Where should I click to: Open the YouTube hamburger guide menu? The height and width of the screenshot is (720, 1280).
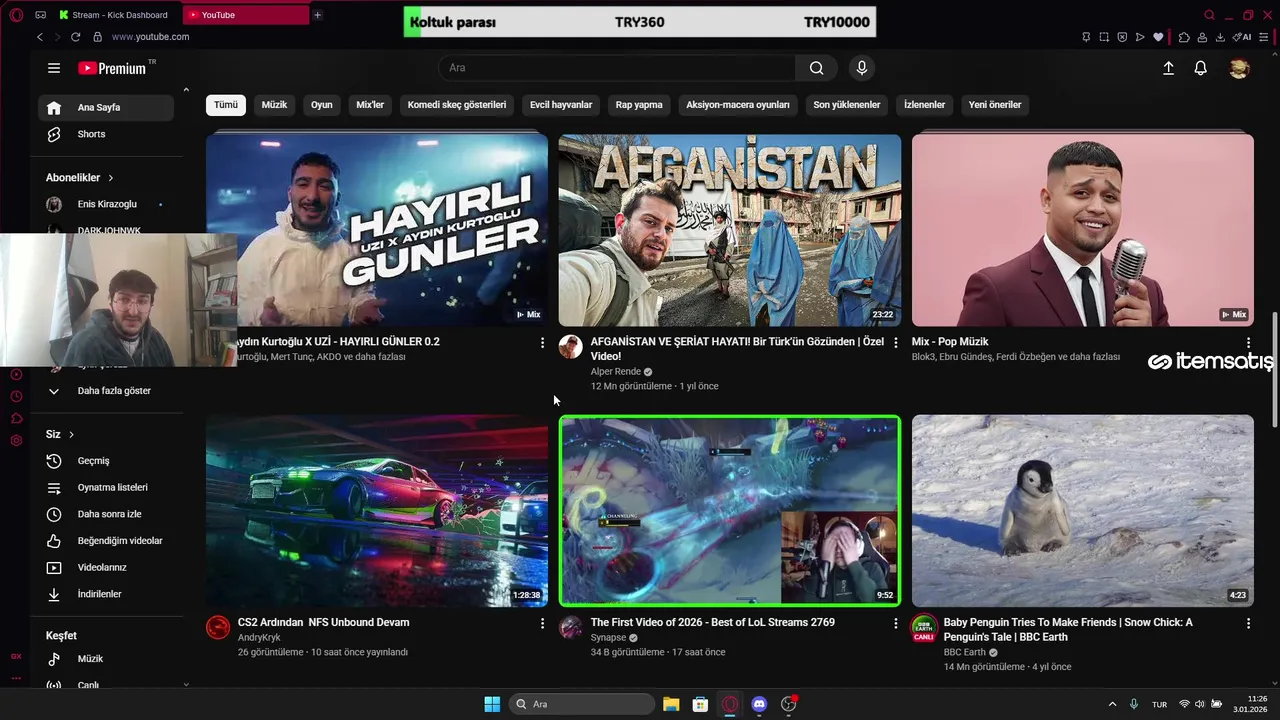pos(54,68)
